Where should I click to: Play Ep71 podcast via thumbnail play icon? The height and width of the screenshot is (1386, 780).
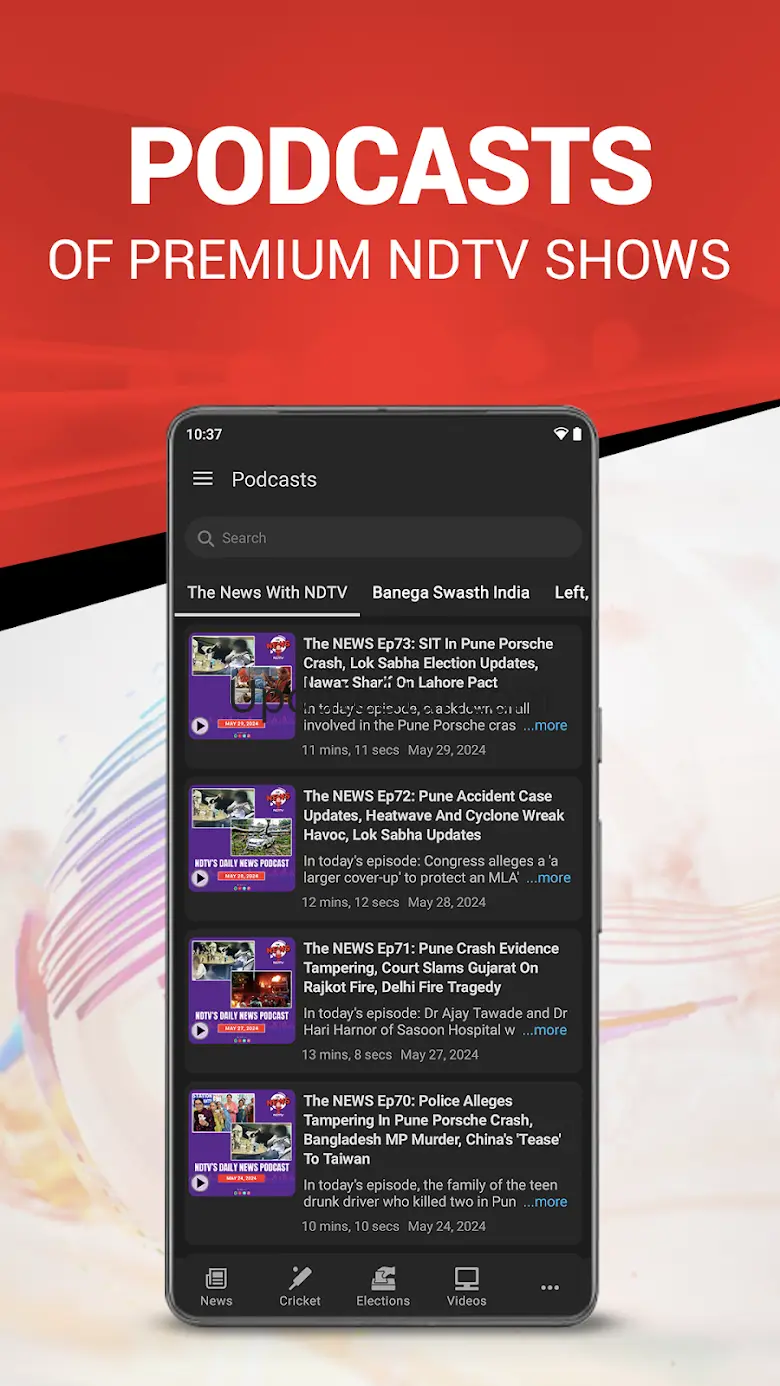click(200, 1030)
